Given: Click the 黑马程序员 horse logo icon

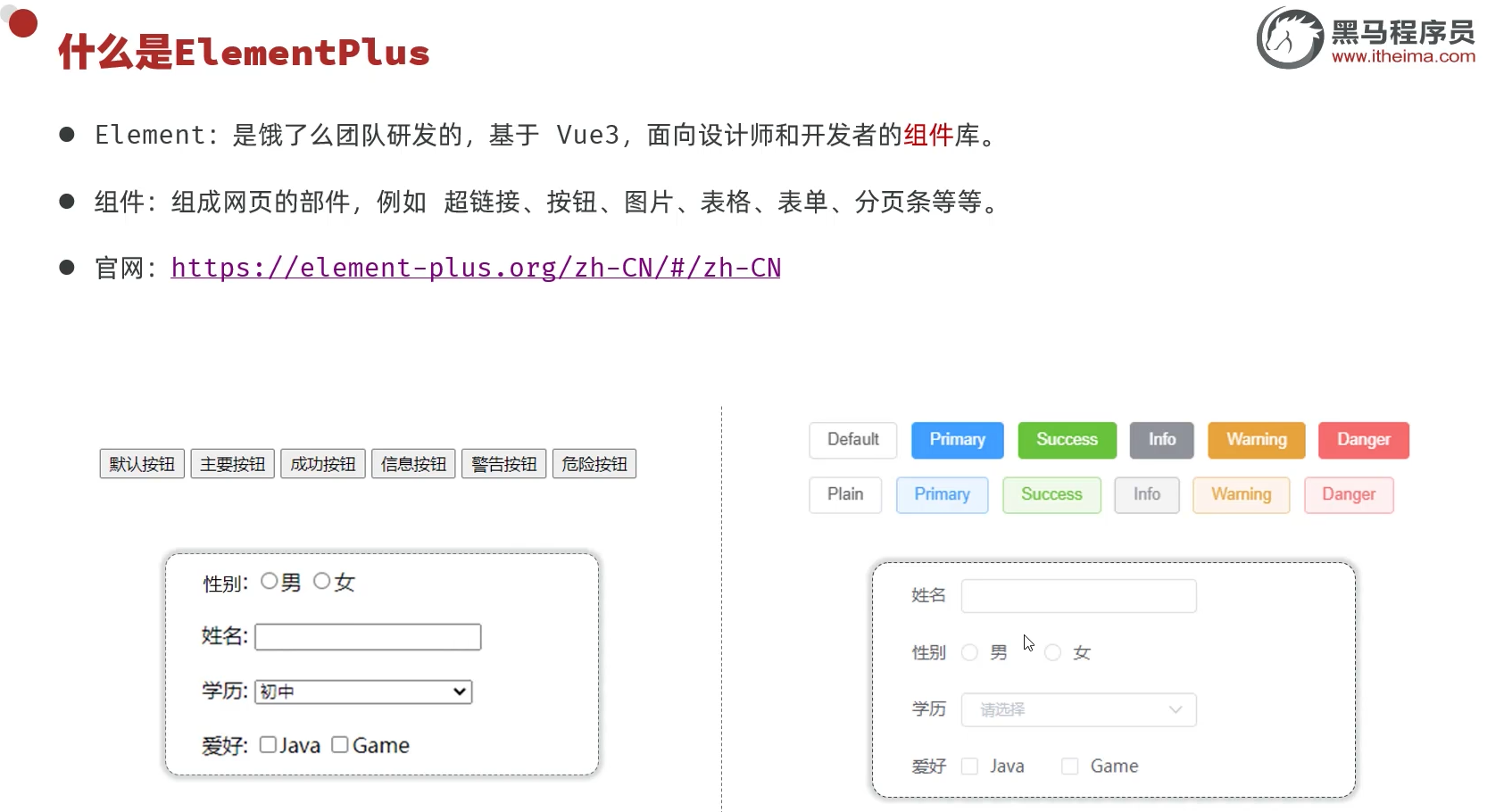Looking at the screenshot, I should point(1290,37).
